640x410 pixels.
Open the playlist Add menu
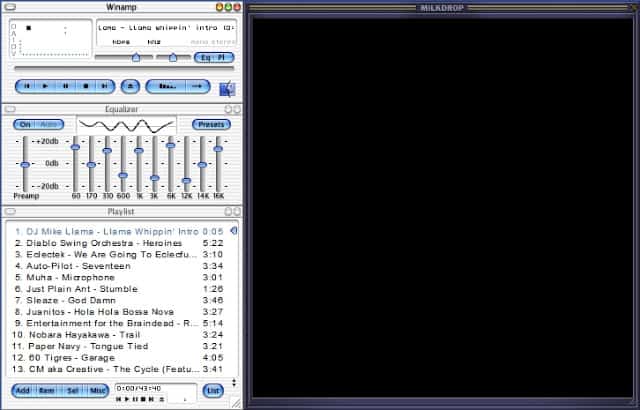(x=22, y=390)
